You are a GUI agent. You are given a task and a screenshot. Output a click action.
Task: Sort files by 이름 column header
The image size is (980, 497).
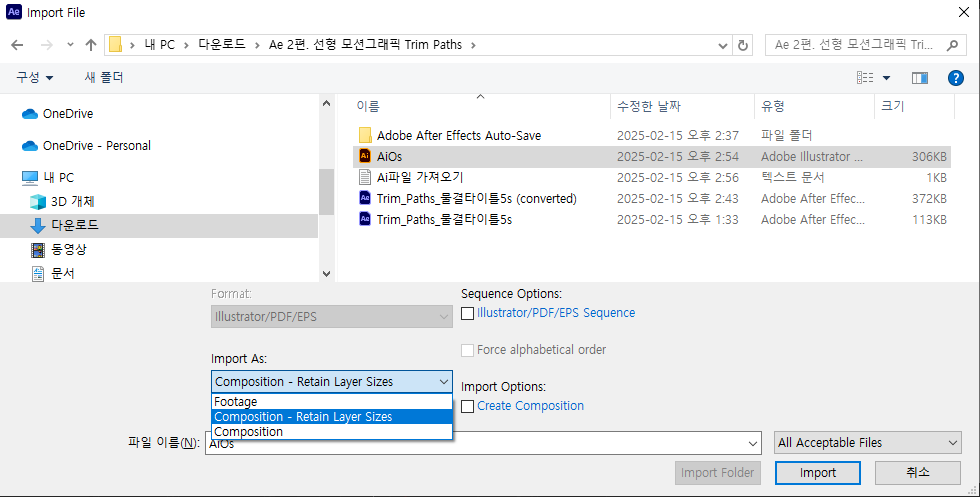tap(480, 106)
